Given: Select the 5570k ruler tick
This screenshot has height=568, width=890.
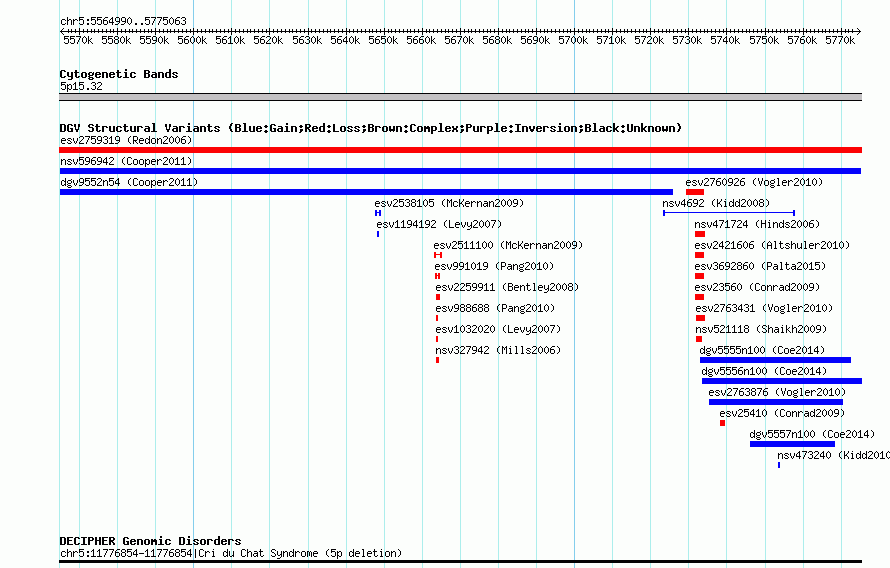Looking at the screenshot, I should (x=78, y=40).
